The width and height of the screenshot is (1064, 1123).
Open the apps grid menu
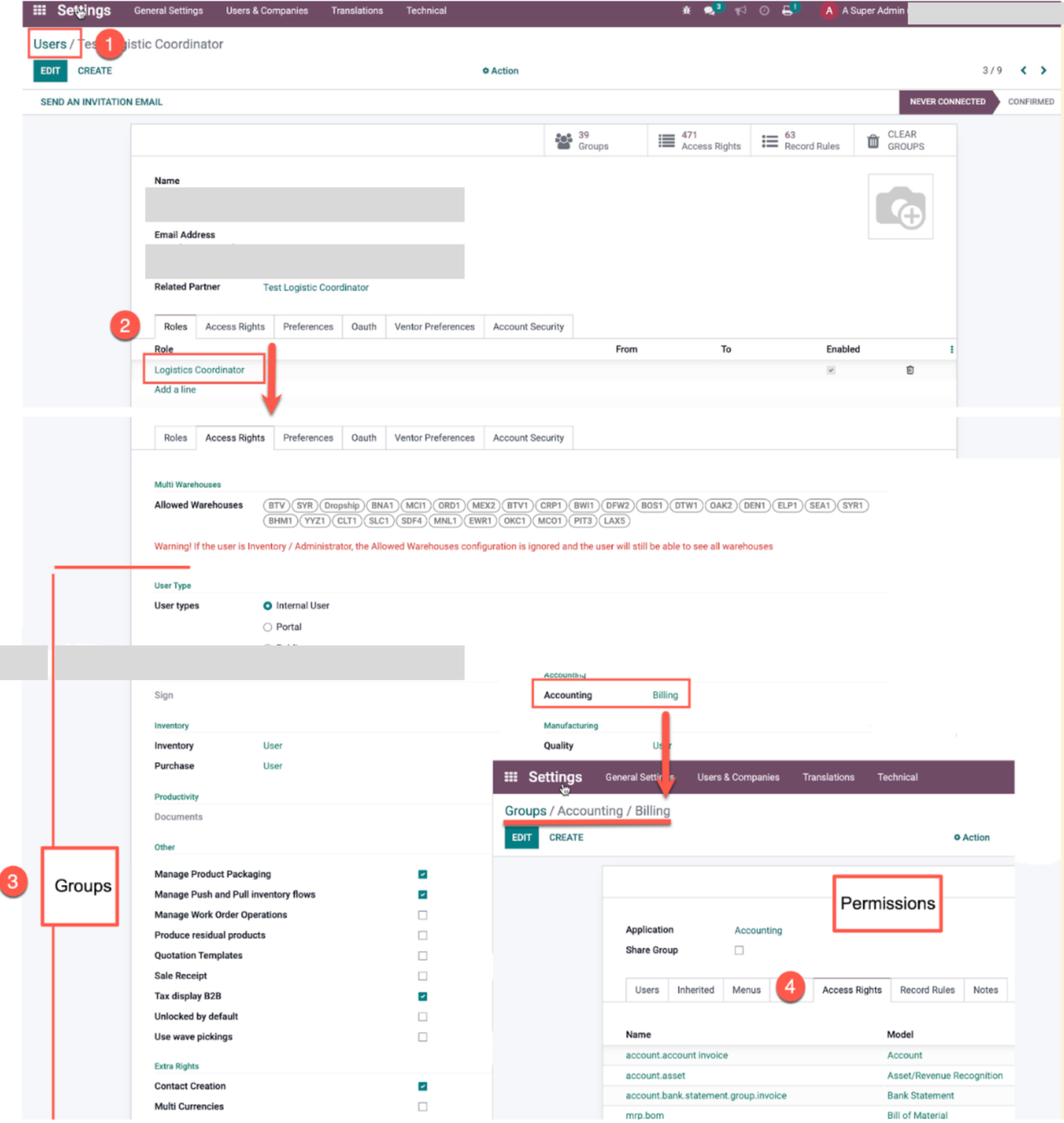[x=38, y=10]
